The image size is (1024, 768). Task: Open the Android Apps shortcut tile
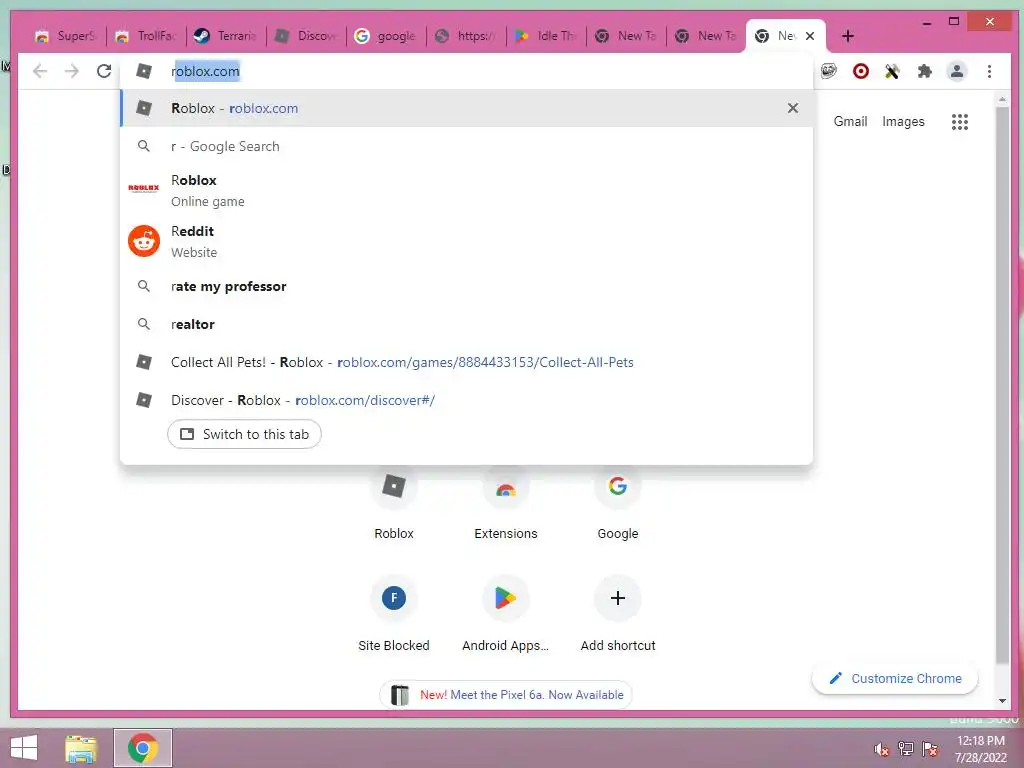coord(505,614)
